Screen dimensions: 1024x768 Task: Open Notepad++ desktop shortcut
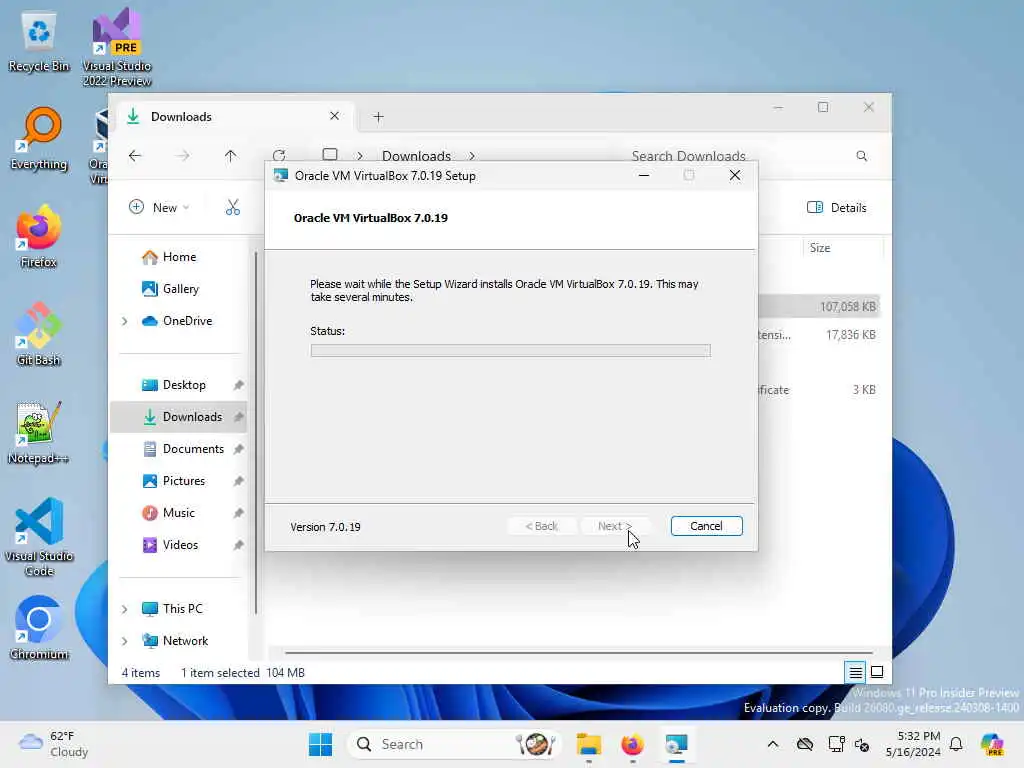tap(39, 432)
